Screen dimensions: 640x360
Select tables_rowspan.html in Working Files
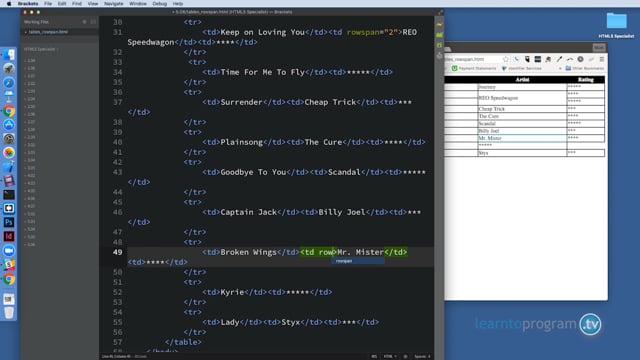point(48,32)
